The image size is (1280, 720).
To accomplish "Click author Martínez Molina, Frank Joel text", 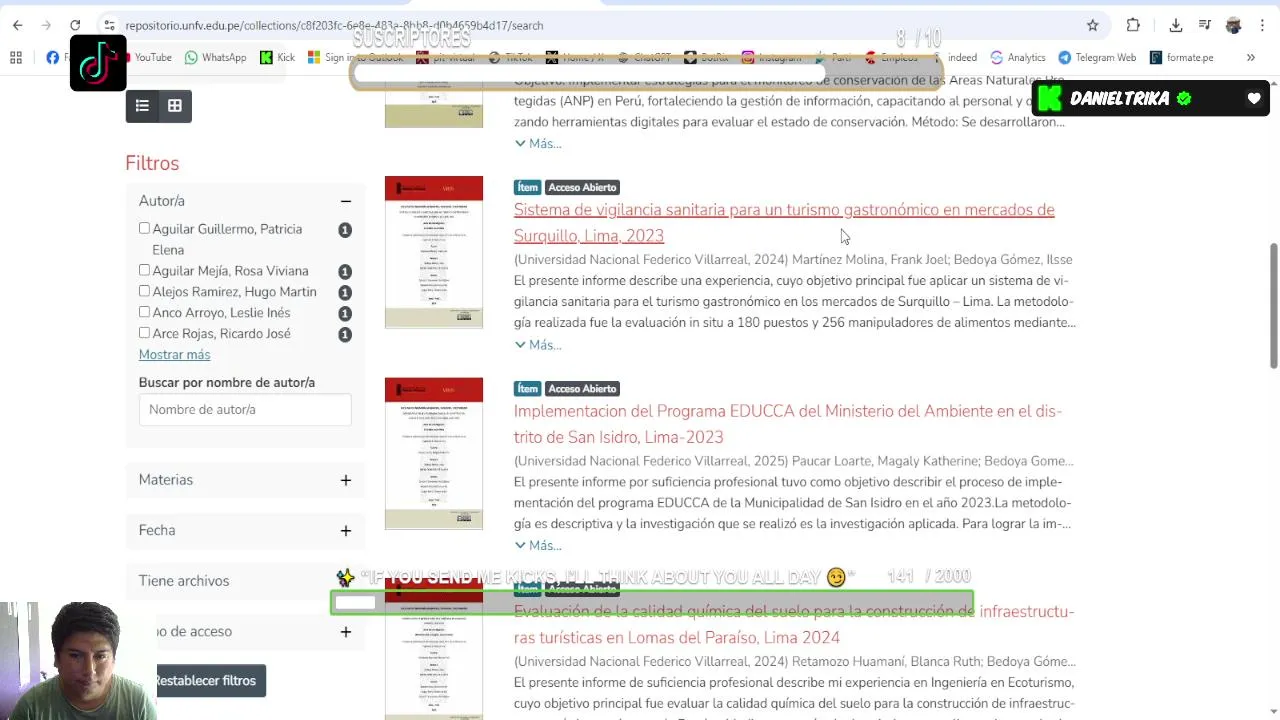I will click(869, 260).
